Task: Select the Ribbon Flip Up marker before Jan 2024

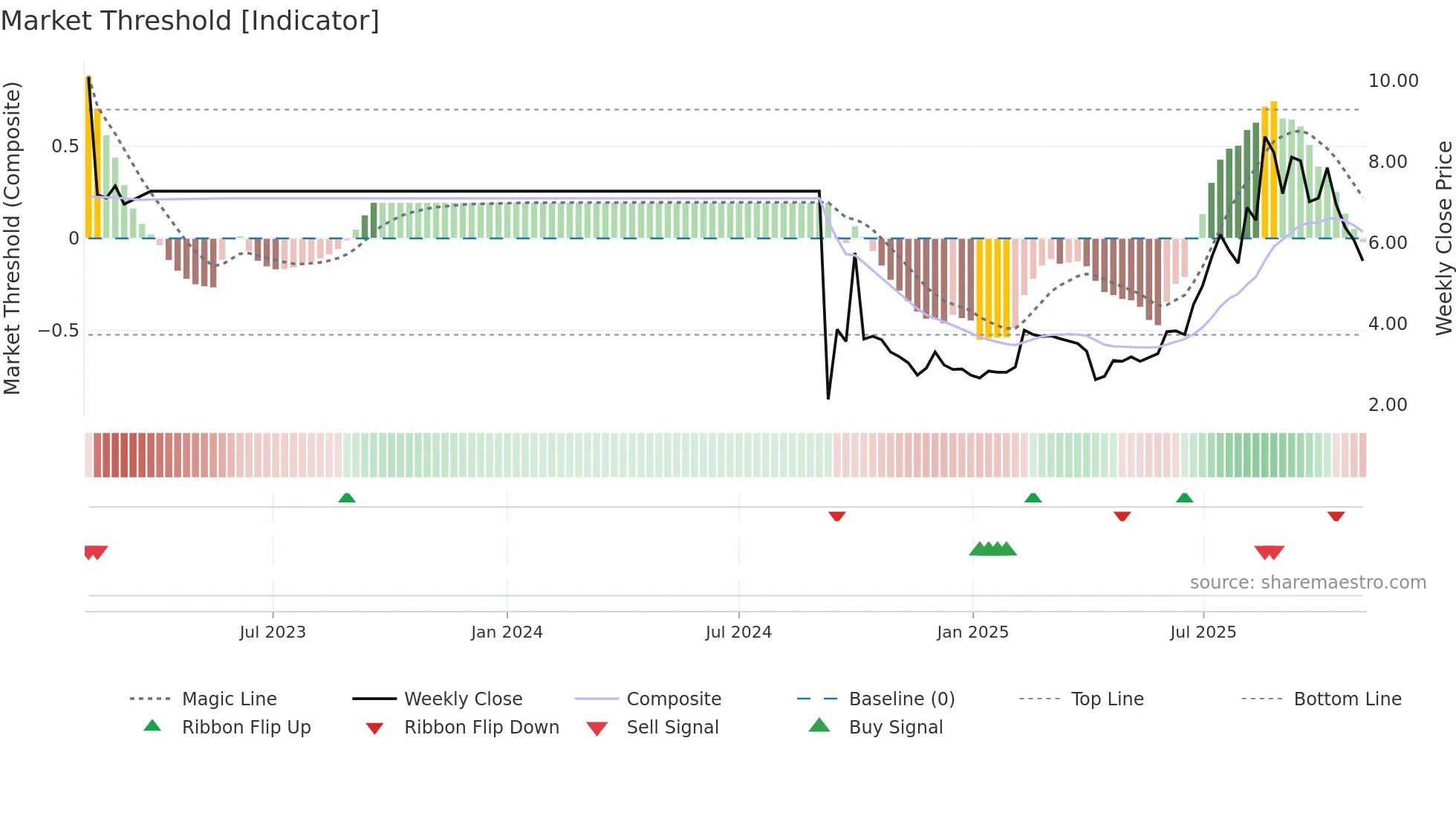Action: (347, 498)
